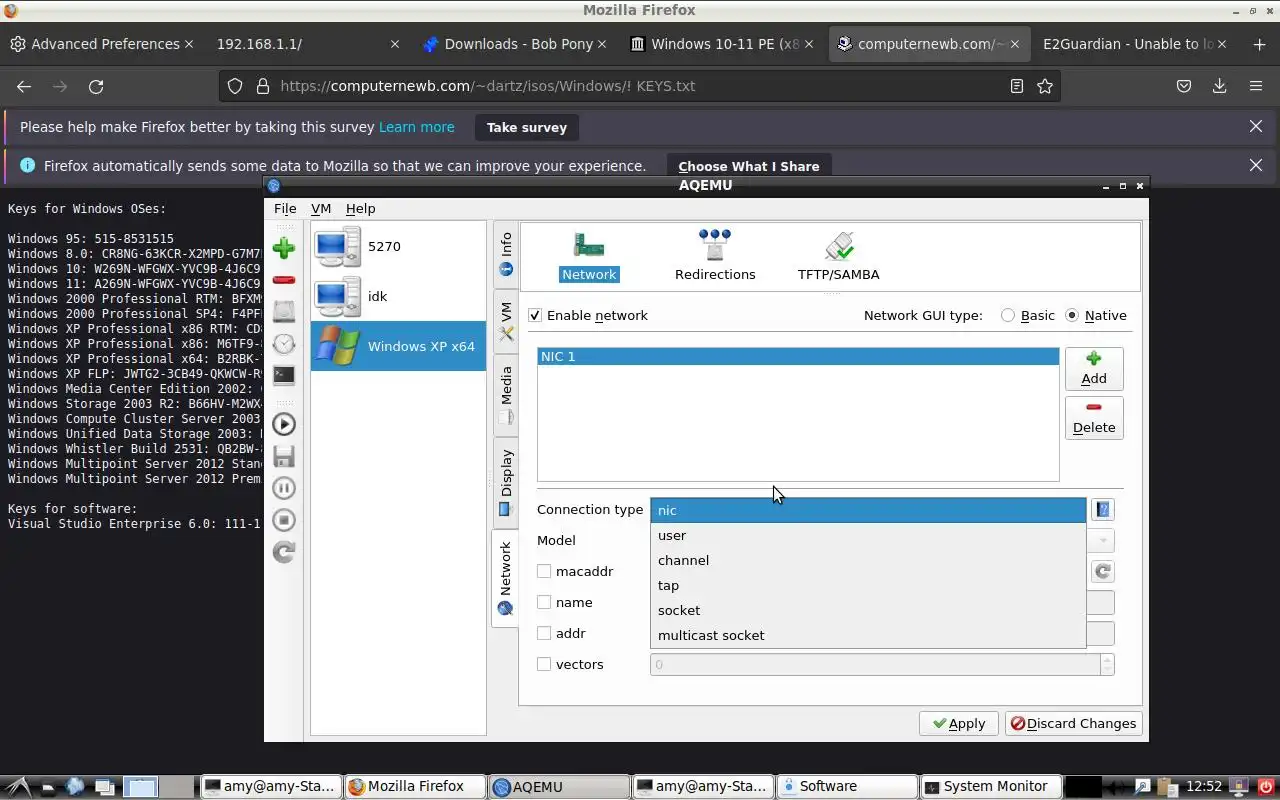This screenshot has height=800, width=1280.
Task: Open the TFTP/SAMBA section icon
Action: pyautogui.click(x=838, y=256)
